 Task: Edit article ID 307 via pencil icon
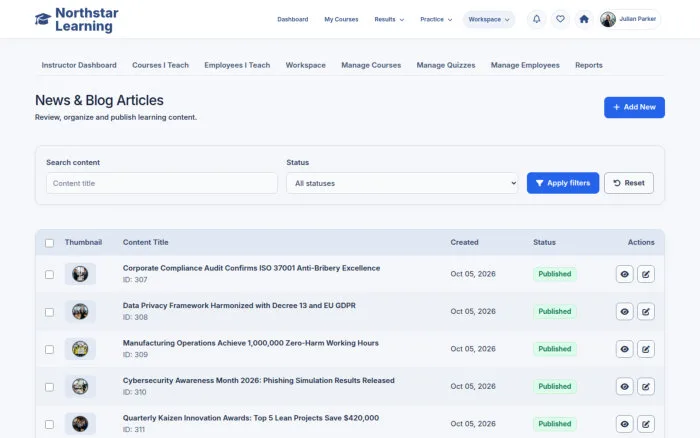[x=646, y=274]
